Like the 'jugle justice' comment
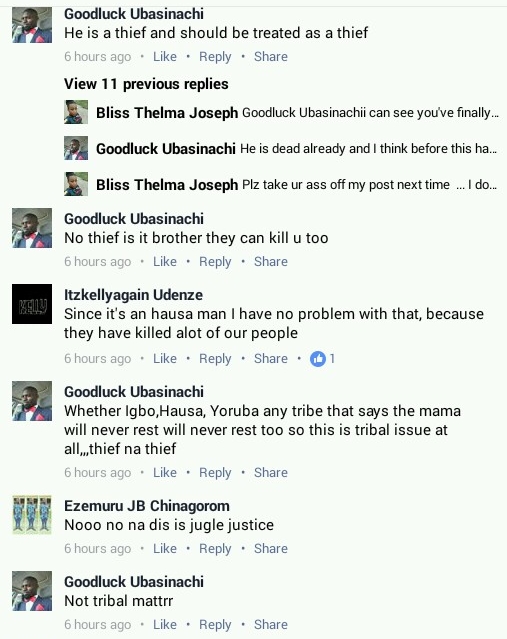The width and height of the screenshot is (507, 639). coord(165,549)
